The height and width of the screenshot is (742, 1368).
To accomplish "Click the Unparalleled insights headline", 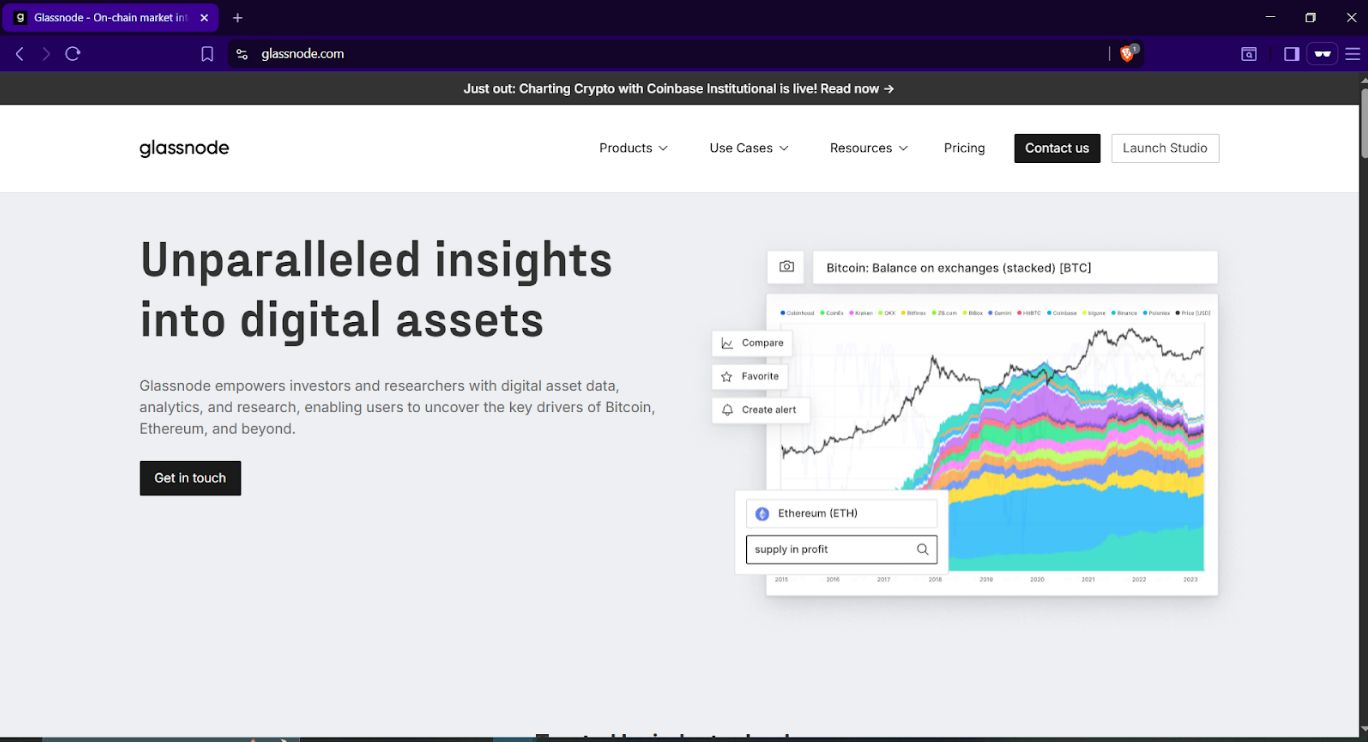I will click(376, 290).
